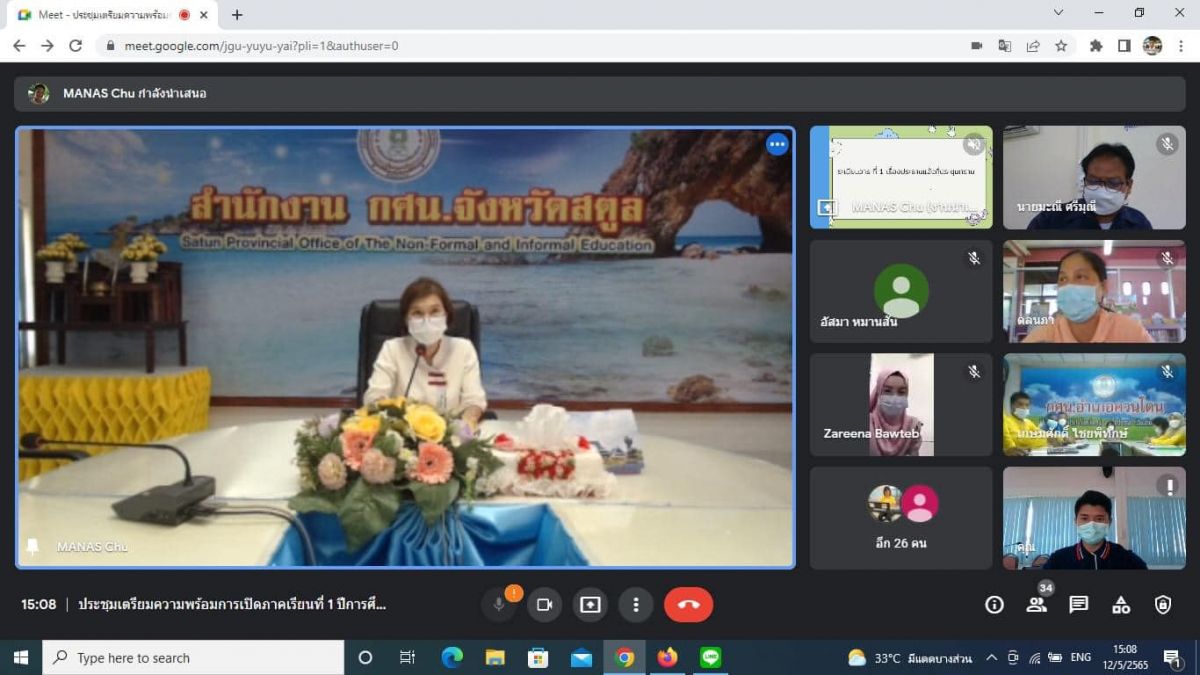Open more options in the call controls
Viewport: 1200px width, 675px height.
[x=635, y=605]
